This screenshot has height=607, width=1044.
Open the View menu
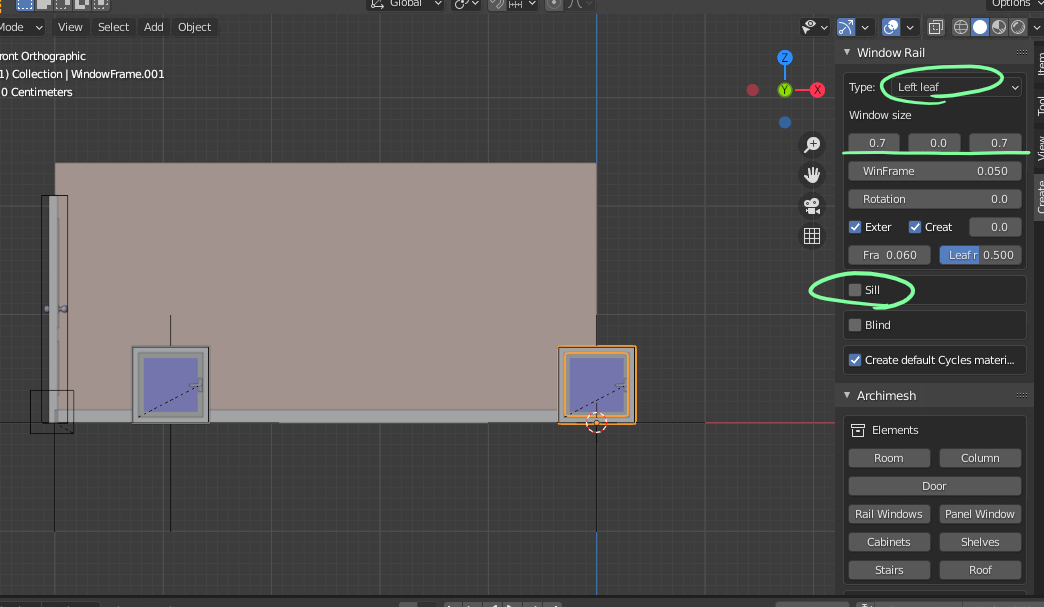point(70,27)
